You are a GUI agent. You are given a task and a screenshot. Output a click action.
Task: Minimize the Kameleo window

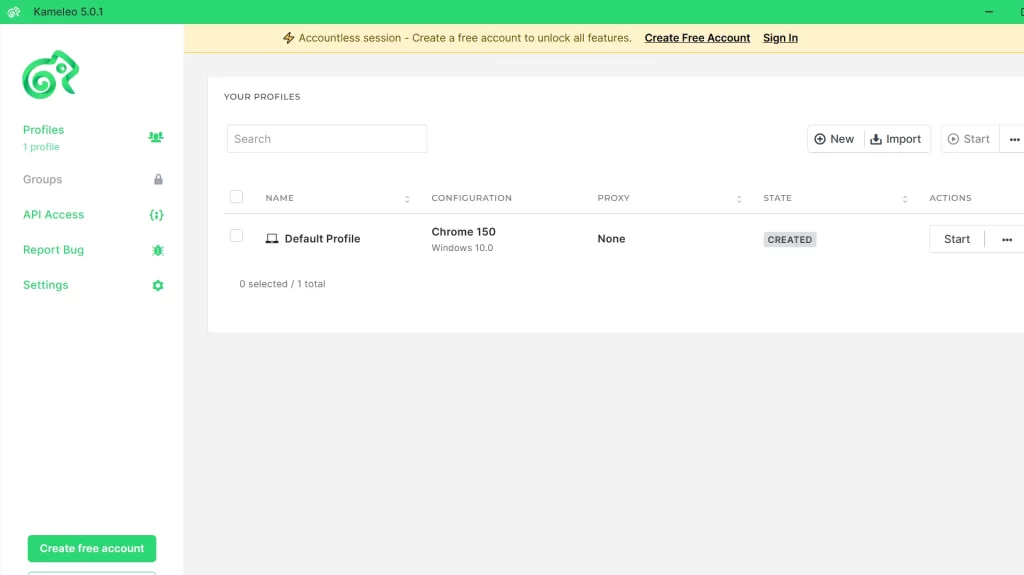[989, 12]
